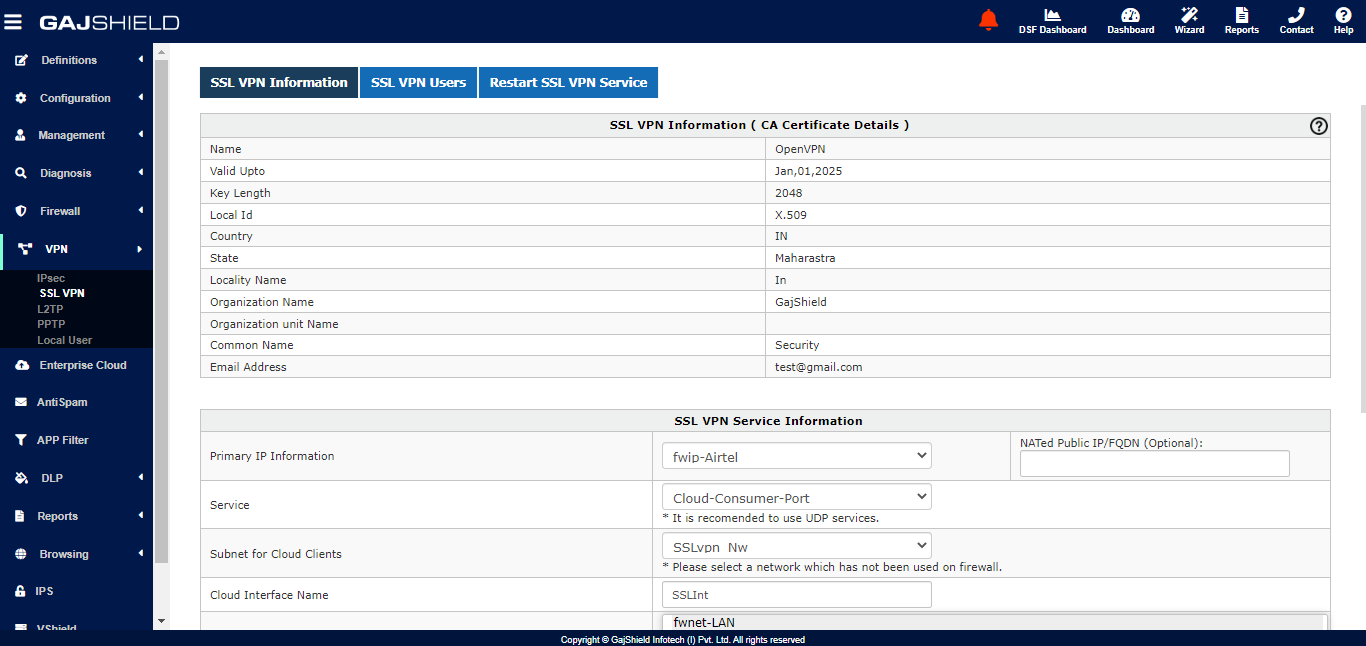Click the Security common name value
Viewport: 1366px width, 646px height.
pyautogui.click(x=797, y=345)
